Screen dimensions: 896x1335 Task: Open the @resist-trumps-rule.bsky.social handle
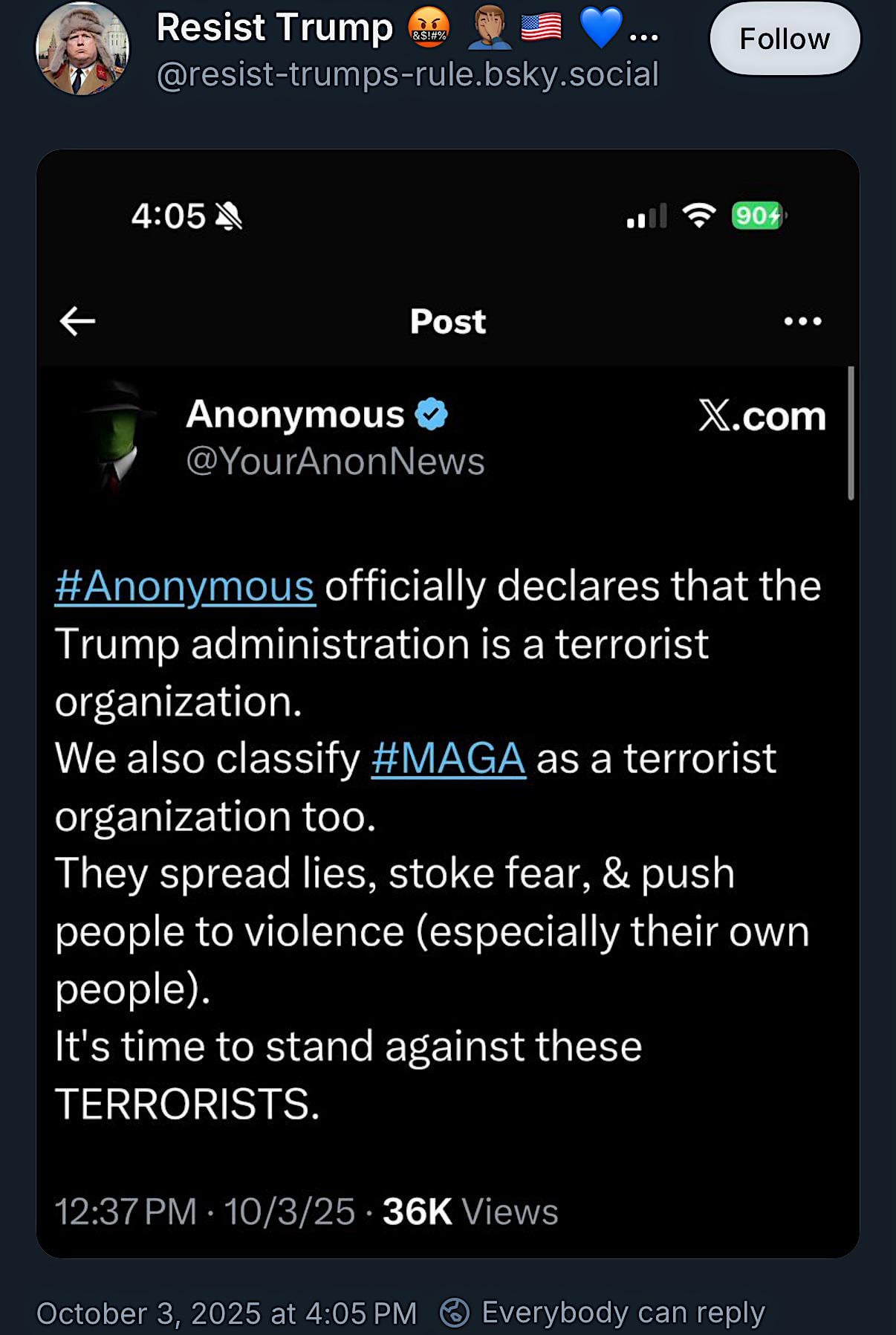(408, 74)
